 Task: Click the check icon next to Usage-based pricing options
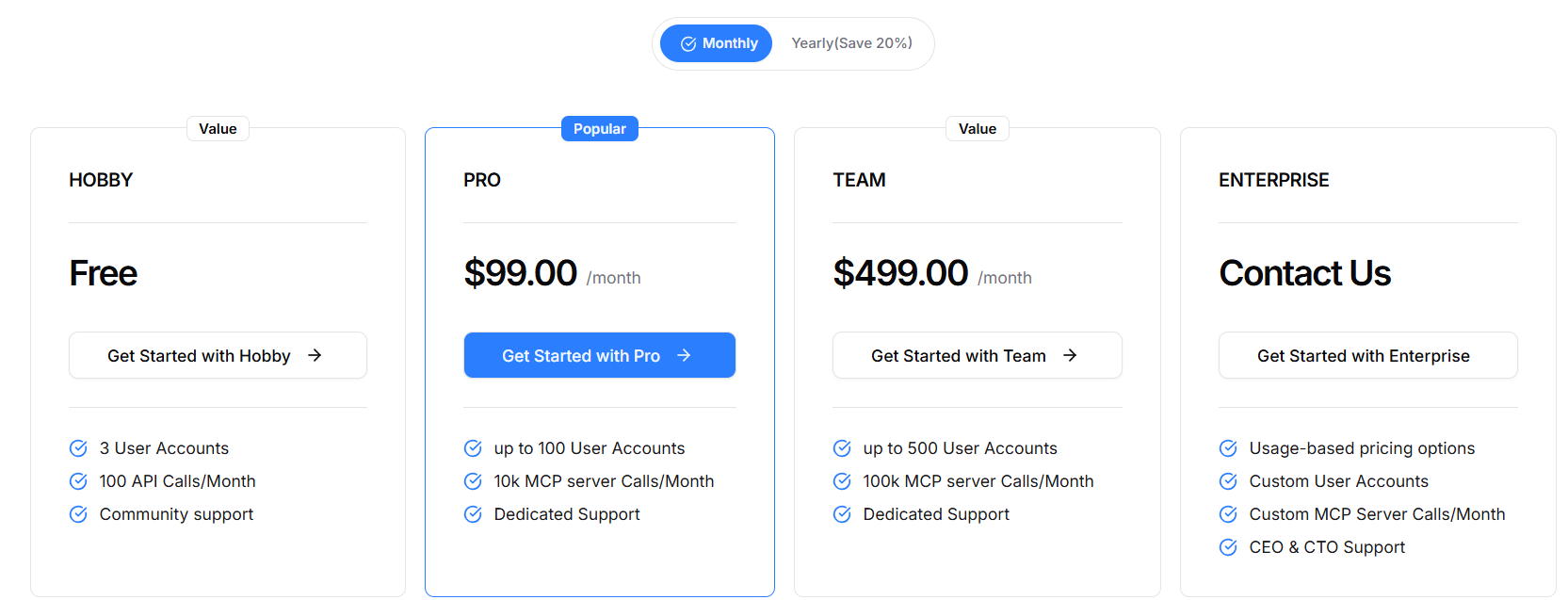1228,448
